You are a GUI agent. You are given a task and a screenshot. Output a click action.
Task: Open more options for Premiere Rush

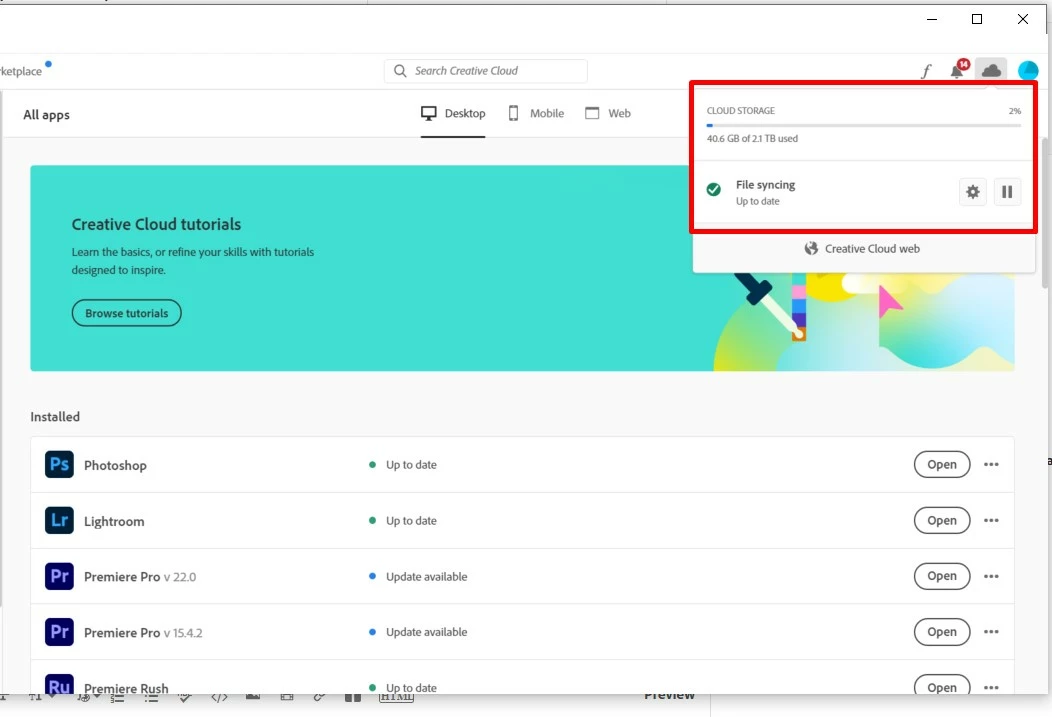coord(991,687)
